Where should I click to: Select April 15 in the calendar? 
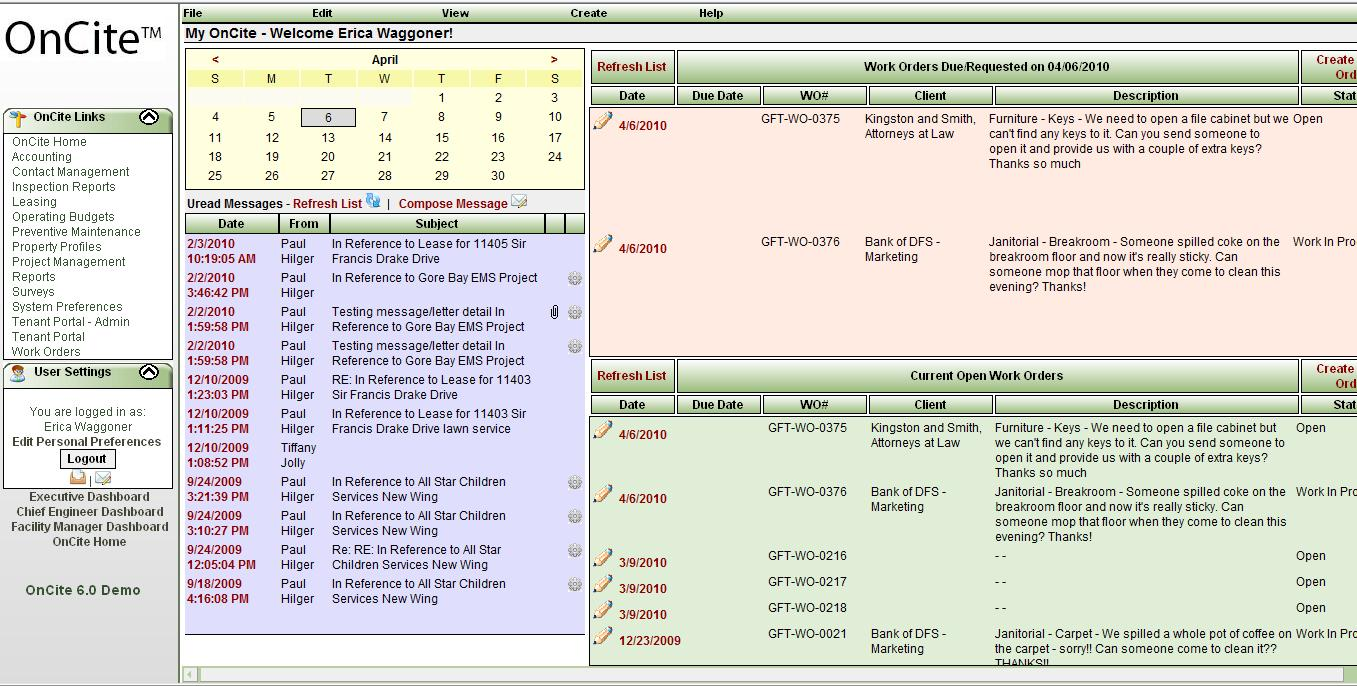(441, 138)
